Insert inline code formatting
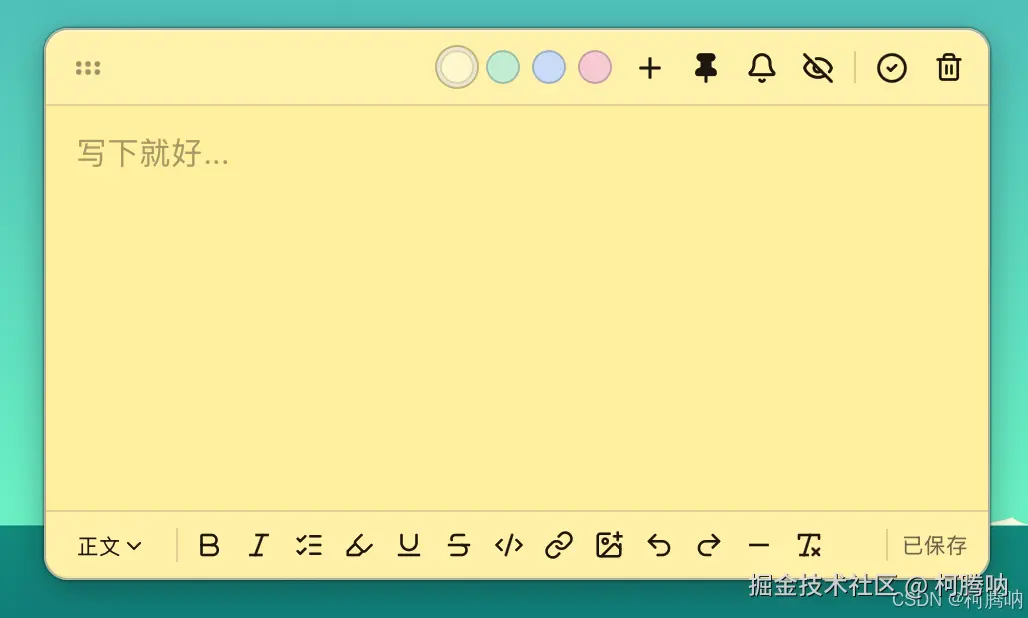Screen dimensions: 1028x618 [509, 545]
